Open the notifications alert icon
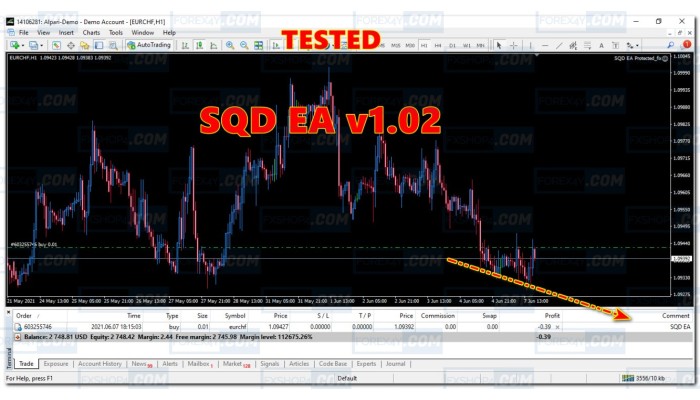The width and height of the screenshot is (700, 400). [x=687, y=44]
